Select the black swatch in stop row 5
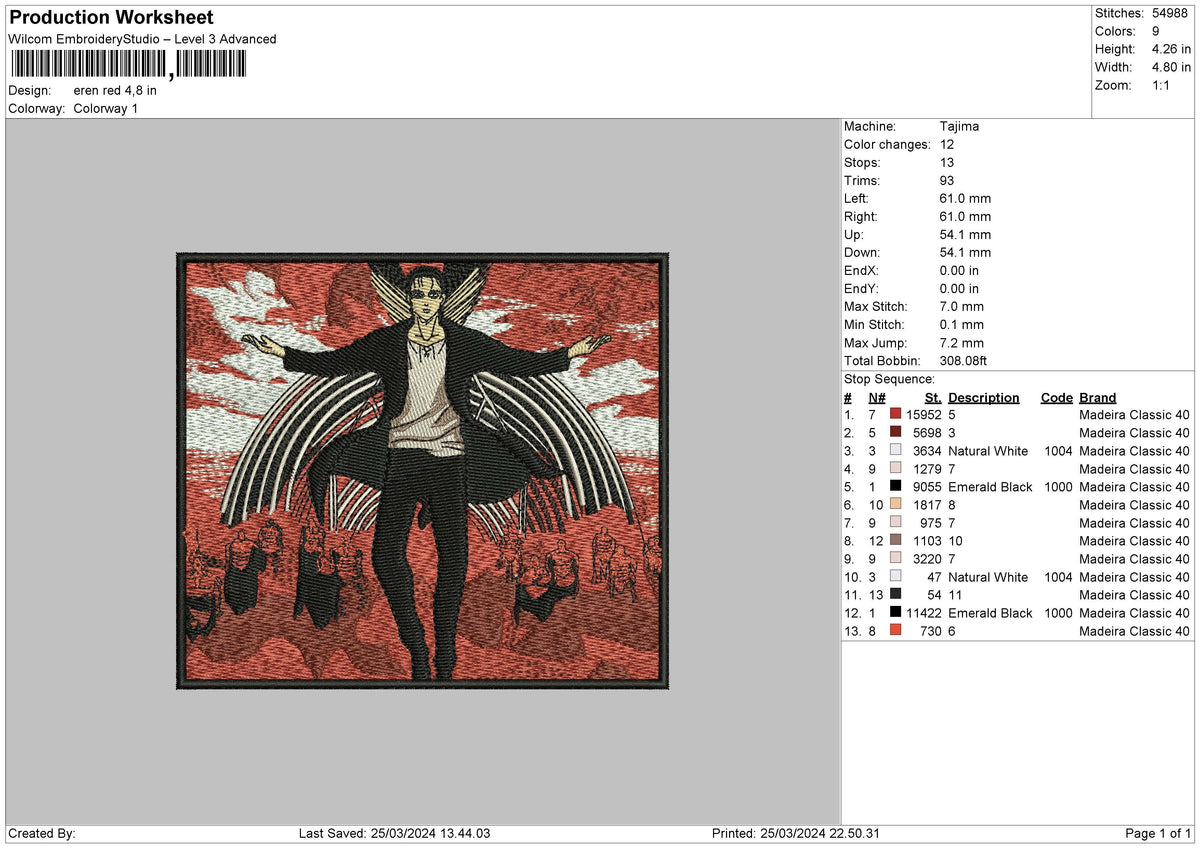Viewport: 1200px width, 848px height. click(x=895, y=487)
